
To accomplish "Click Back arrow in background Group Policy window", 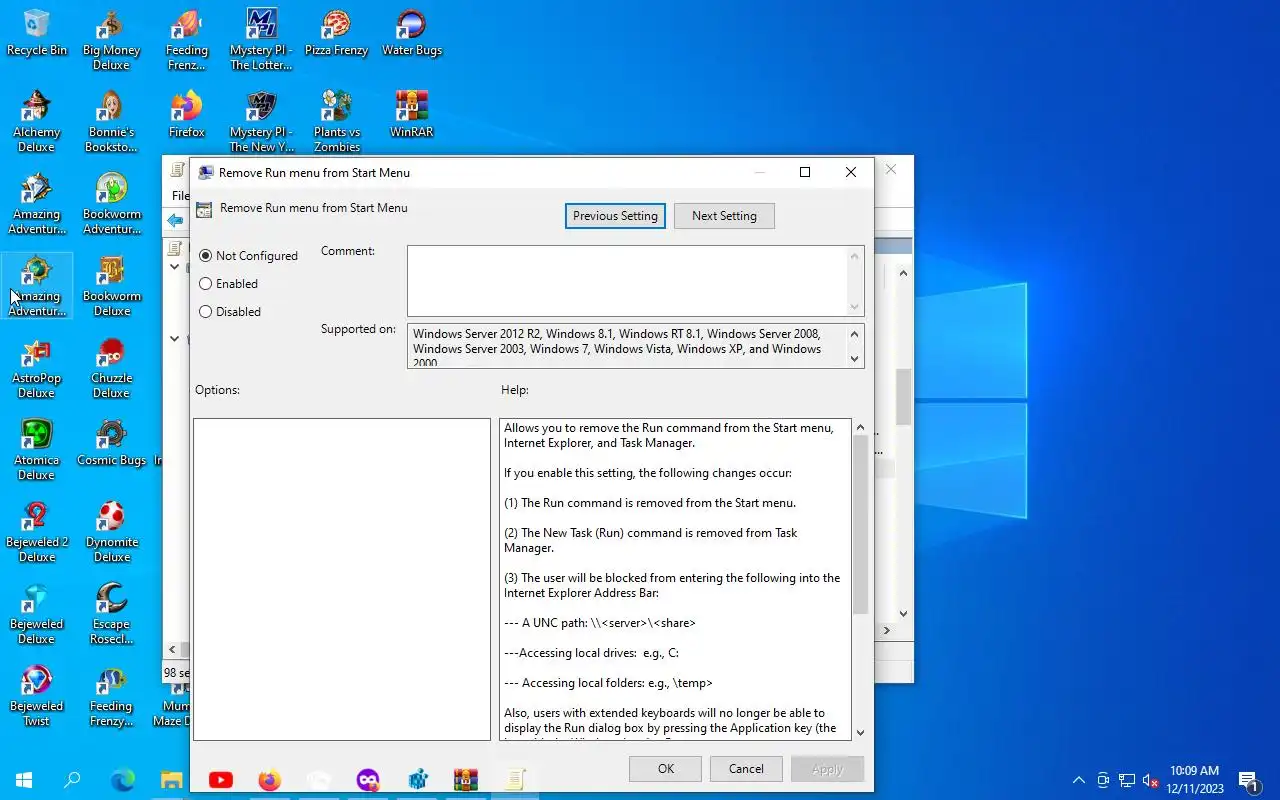I will (176, 220).
